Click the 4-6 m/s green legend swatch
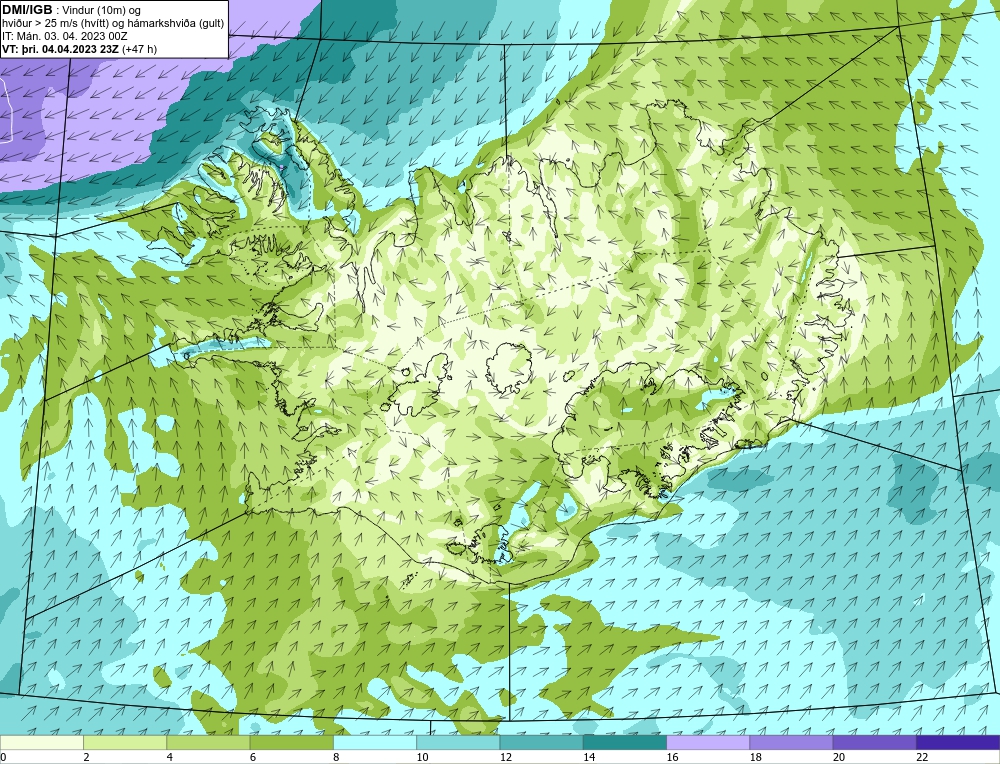 pos(208,742)
